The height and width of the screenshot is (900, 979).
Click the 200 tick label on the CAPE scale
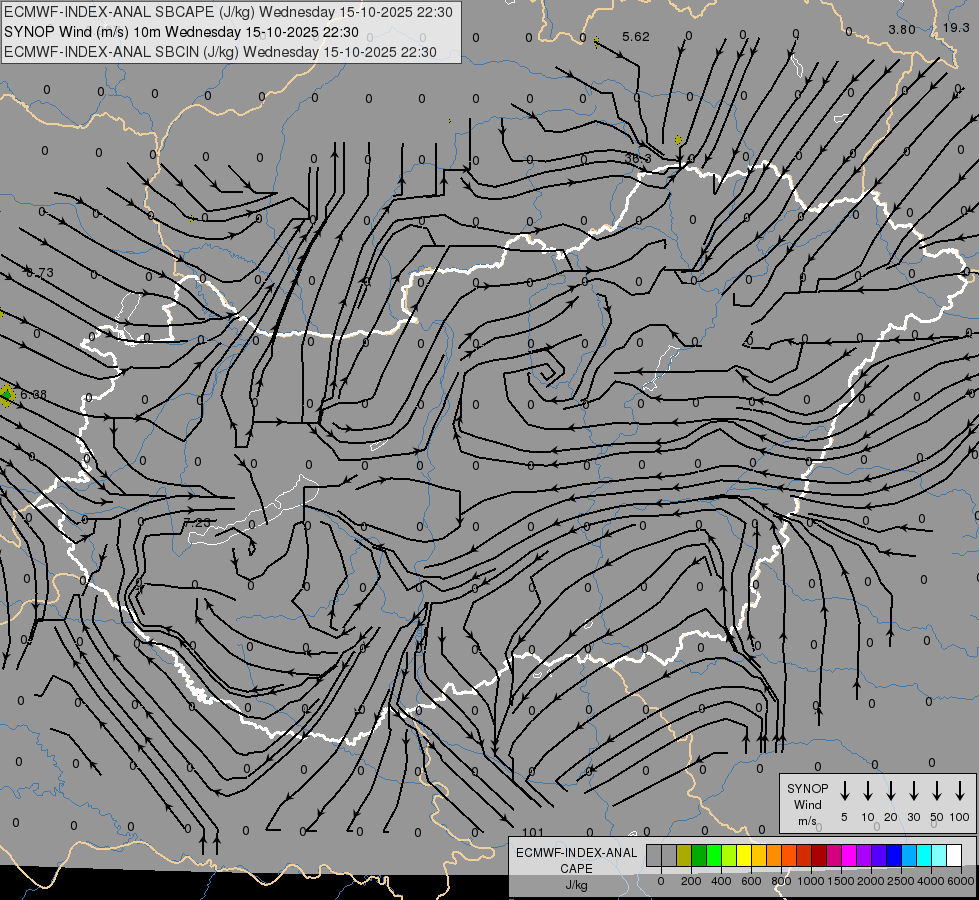click(691, 881)
